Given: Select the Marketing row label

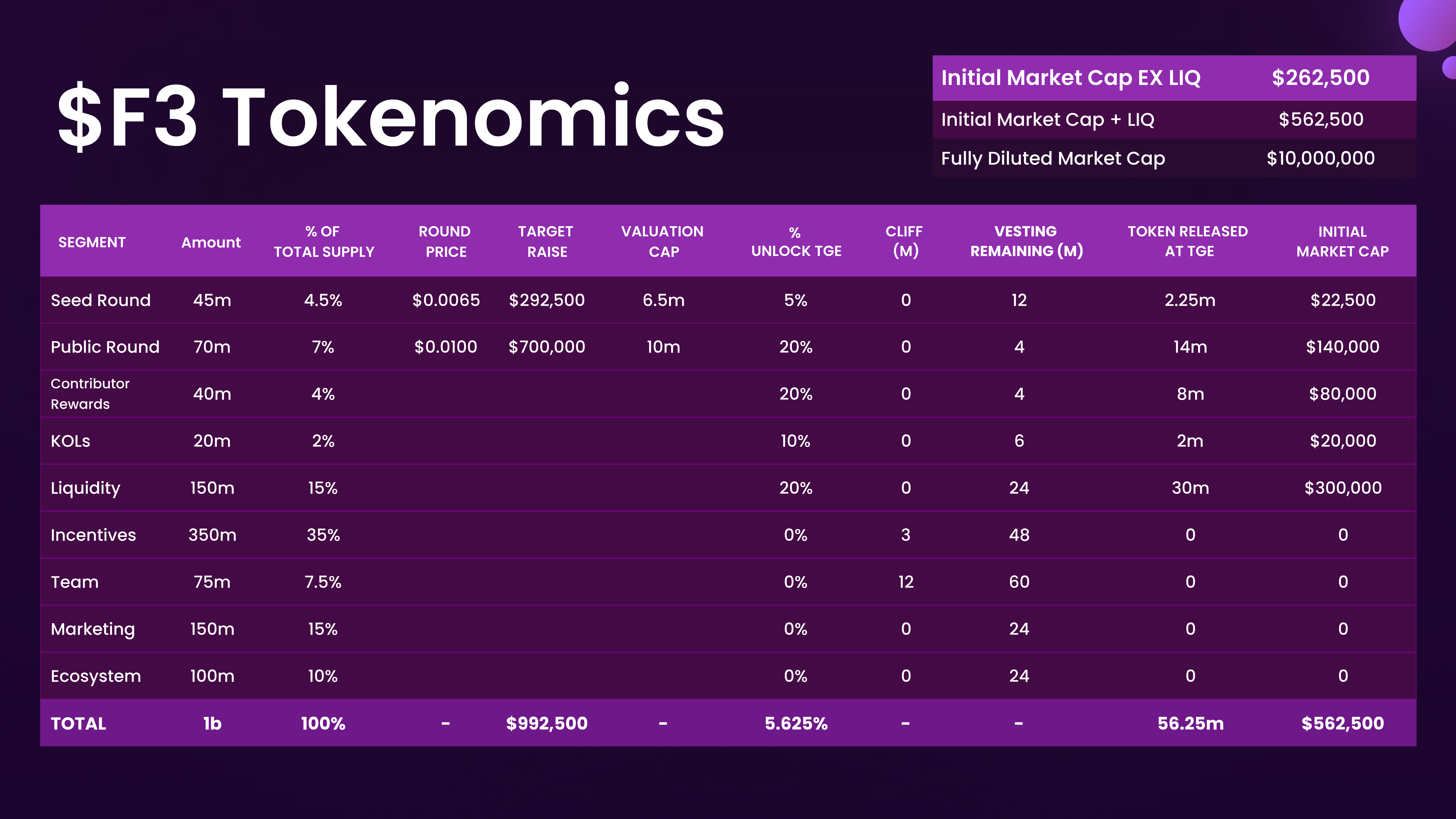Looking at the screenshot, I should point(93,629).
